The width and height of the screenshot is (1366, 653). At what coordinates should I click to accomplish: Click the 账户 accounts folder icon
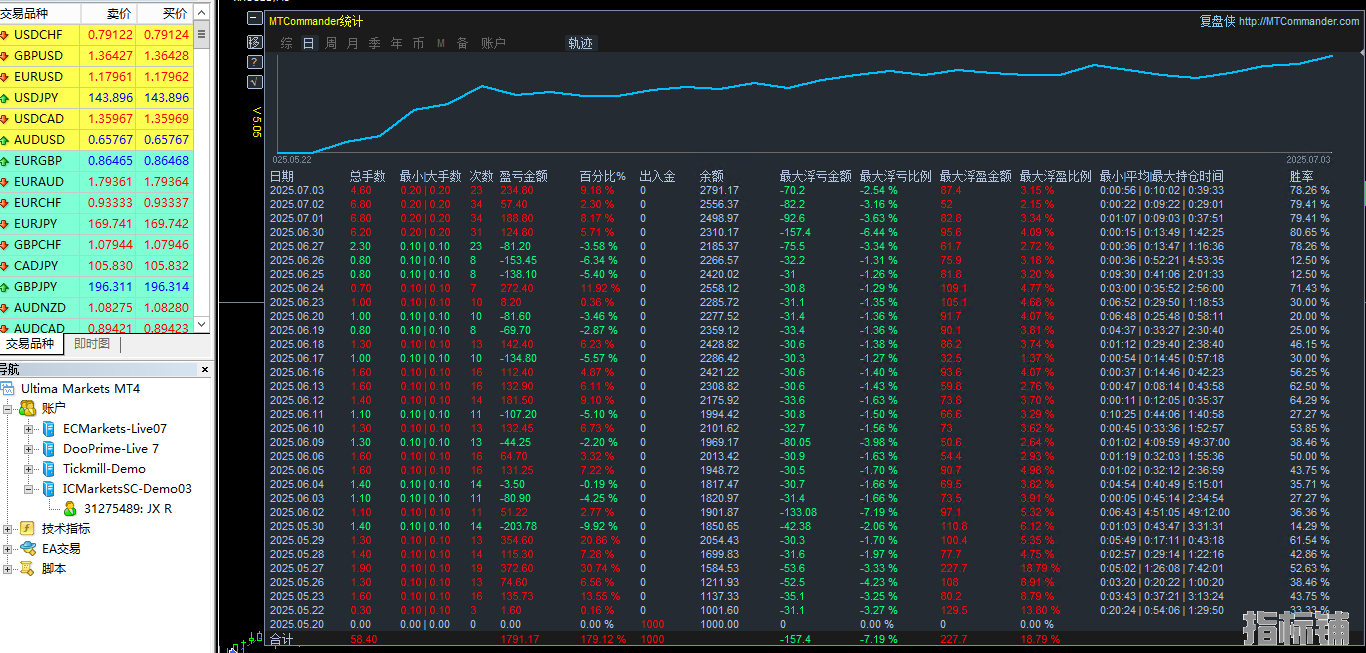click(28, 408)
